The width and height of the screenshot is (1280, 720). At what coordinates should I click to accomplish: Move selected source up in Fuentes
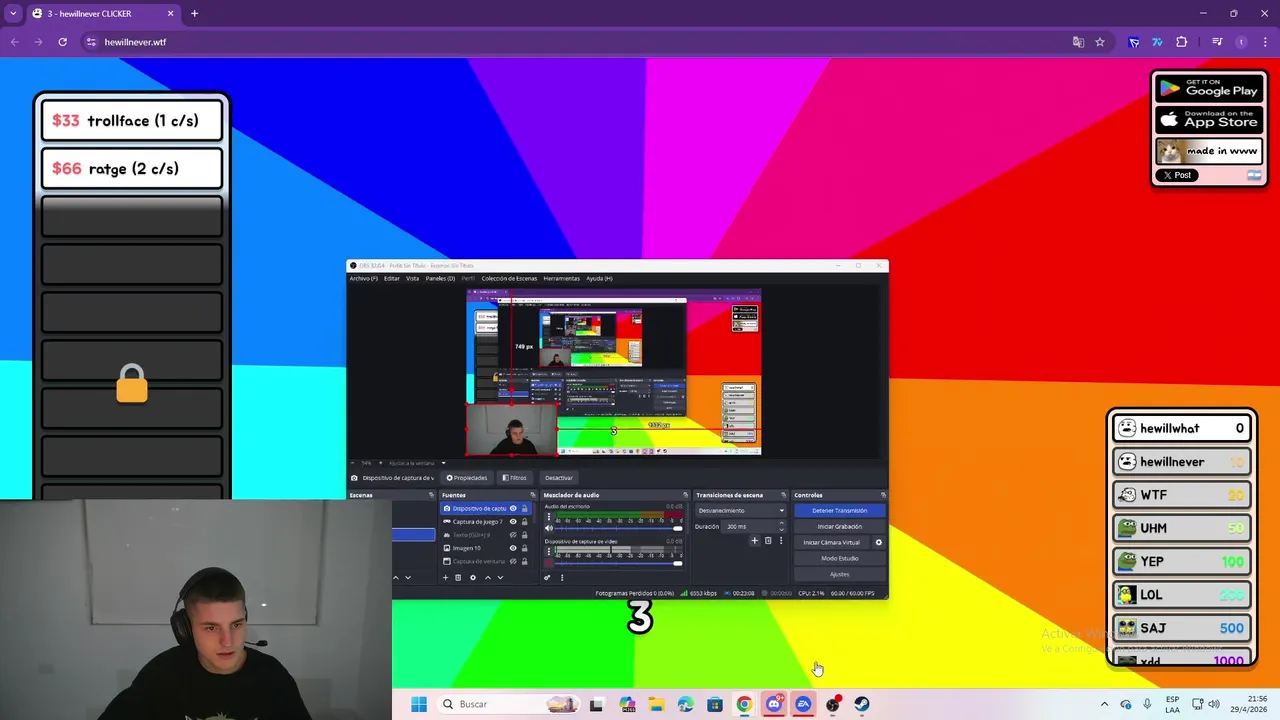(x=488, y=577)
